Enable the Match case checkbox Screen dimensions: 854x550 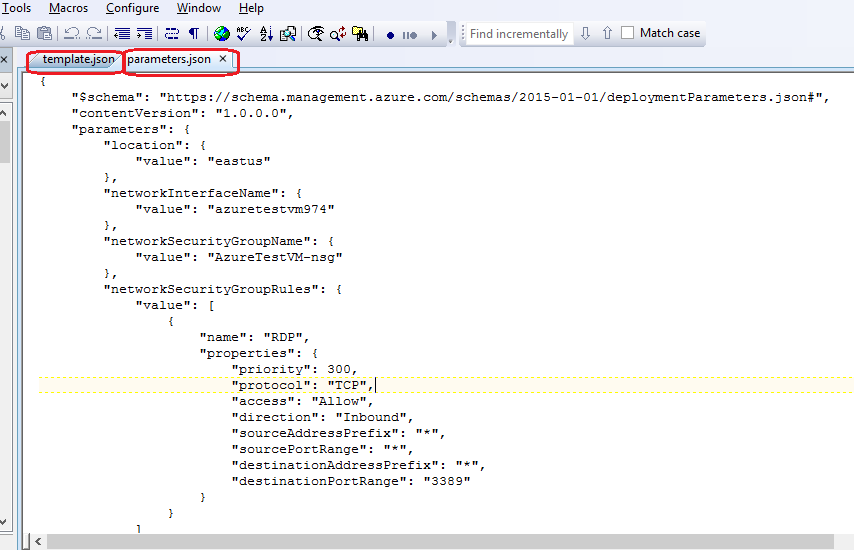627,33
